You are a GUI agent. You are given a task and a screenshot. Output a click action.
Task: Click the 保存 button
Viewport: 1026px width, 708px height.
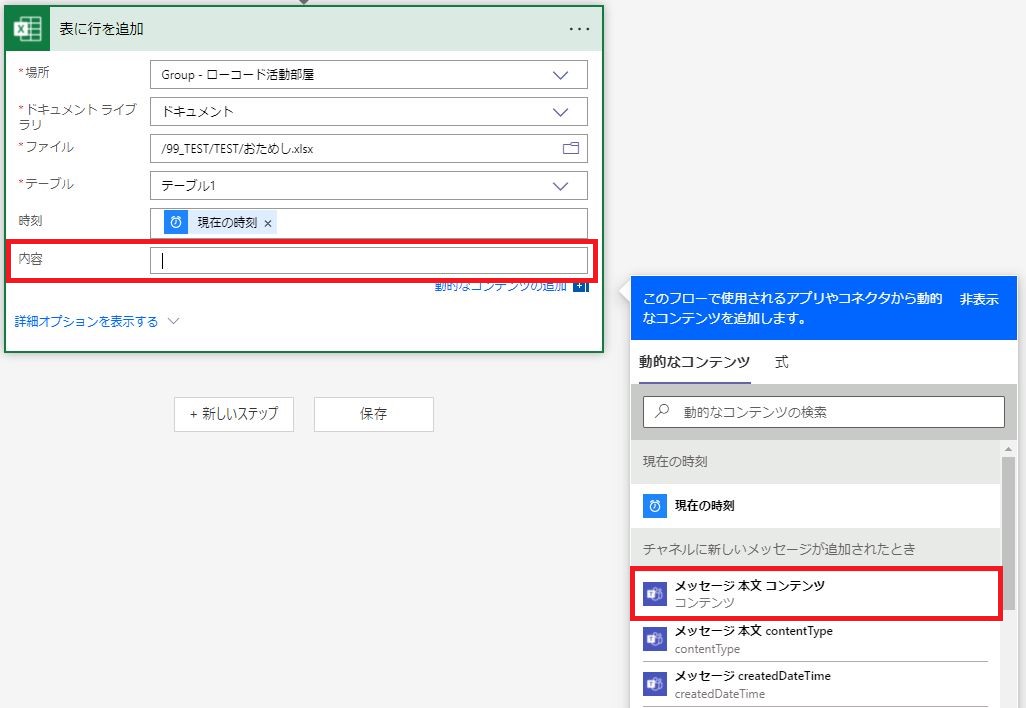pyautogui.click(x=374, y=414)
